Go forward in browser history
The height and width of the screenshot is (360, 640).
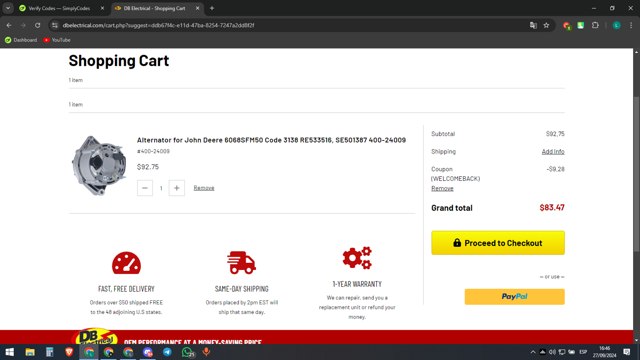coord(23,25)
